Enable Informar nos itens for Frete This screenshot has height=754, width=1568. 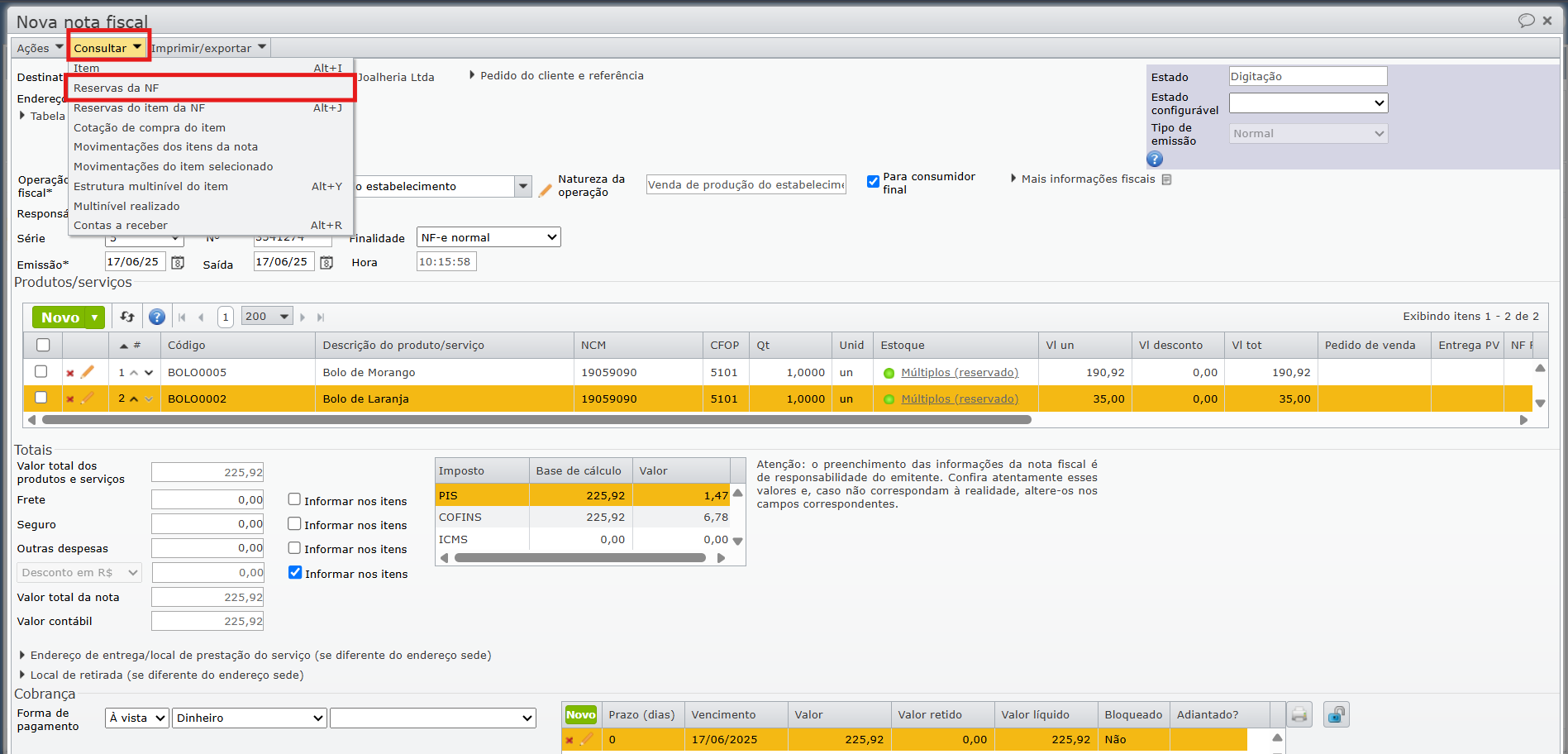pyautogui.click(x=294, y=499)
